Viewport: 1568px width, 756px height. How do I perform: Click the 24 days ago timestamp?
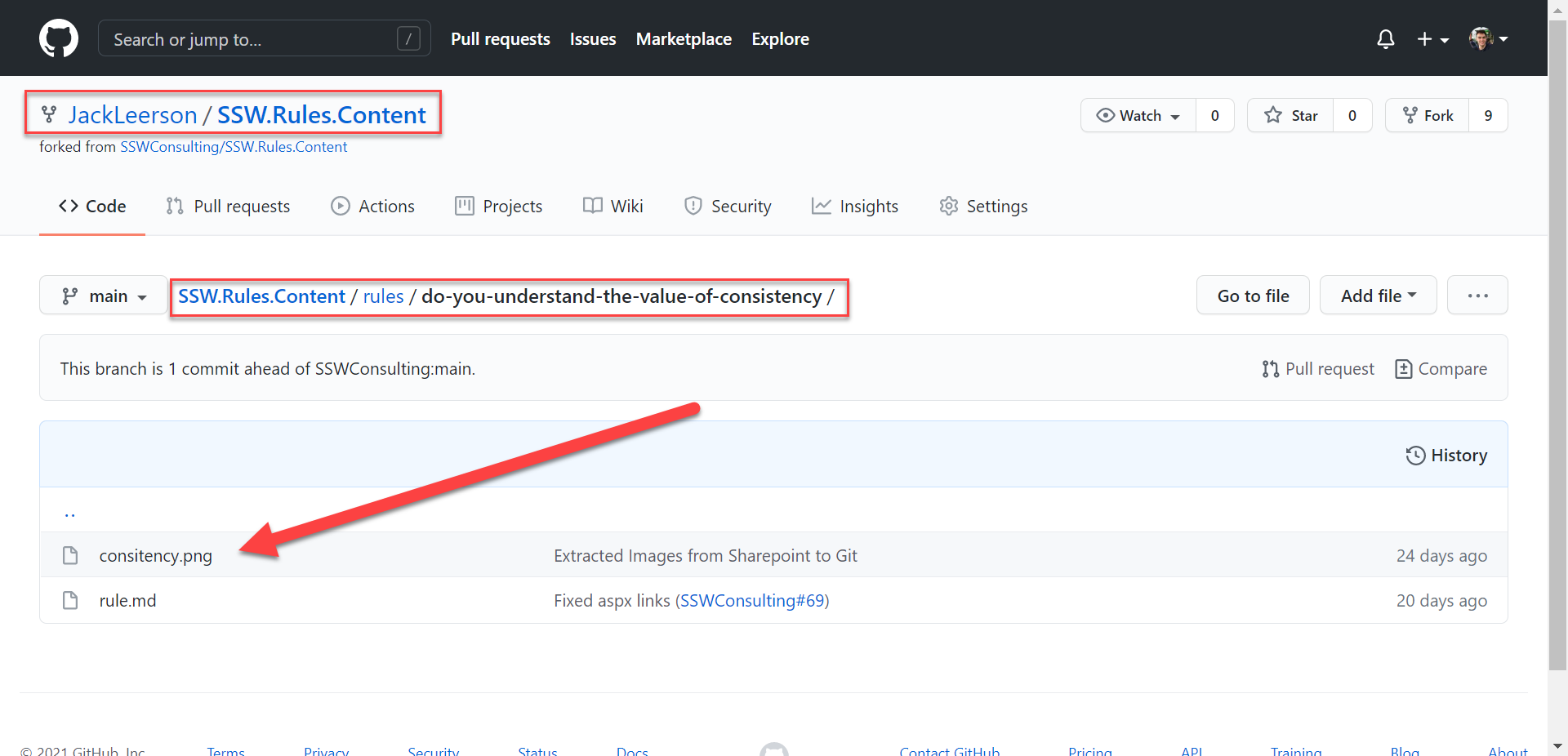[1441, 556]
